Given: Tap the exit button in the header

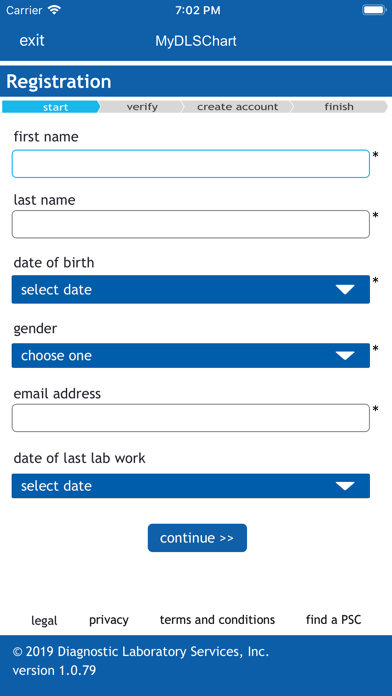Looking at the screenshot, I should point(32,41).
